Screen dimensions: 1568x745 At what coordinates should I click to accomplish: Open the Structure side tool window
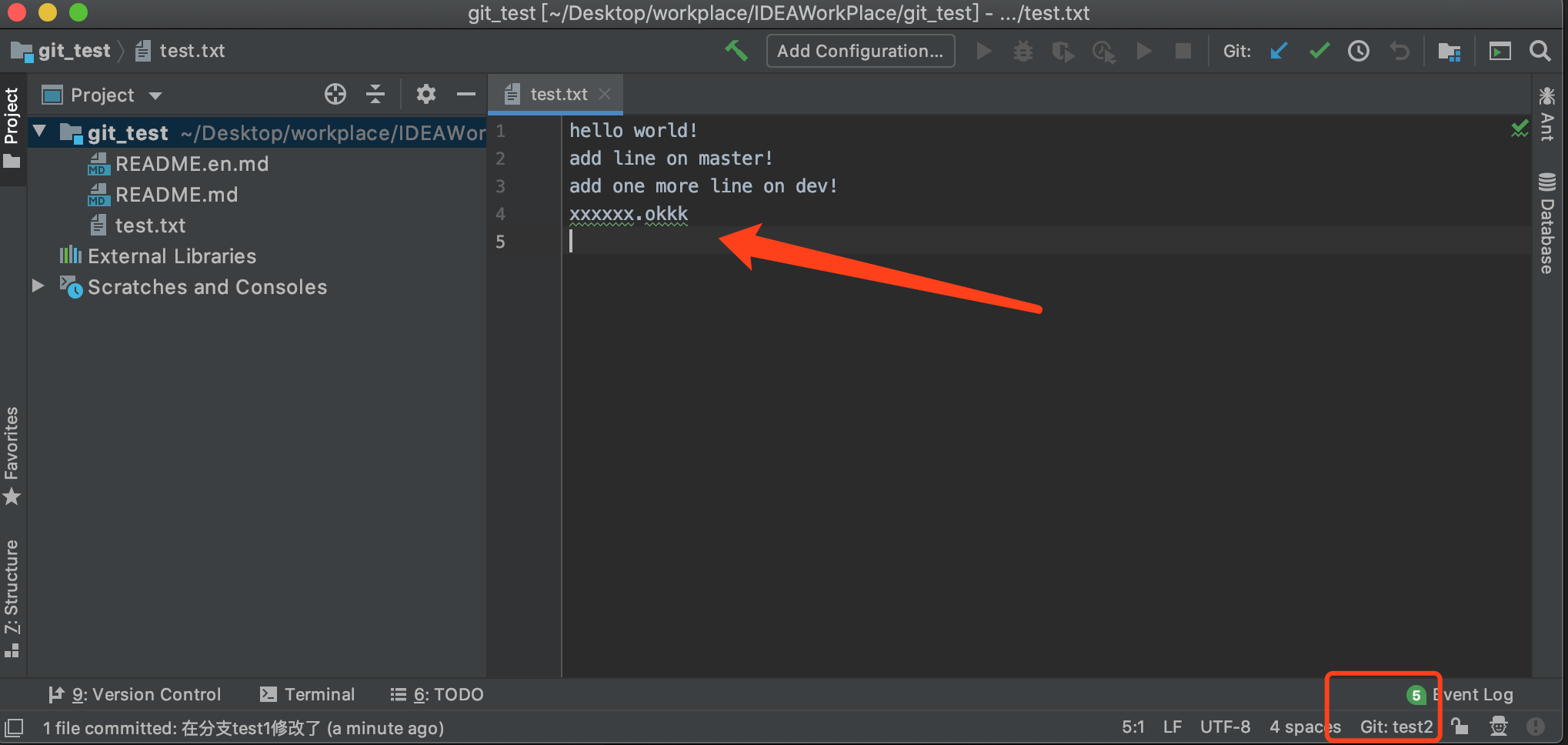click(12, 599)
